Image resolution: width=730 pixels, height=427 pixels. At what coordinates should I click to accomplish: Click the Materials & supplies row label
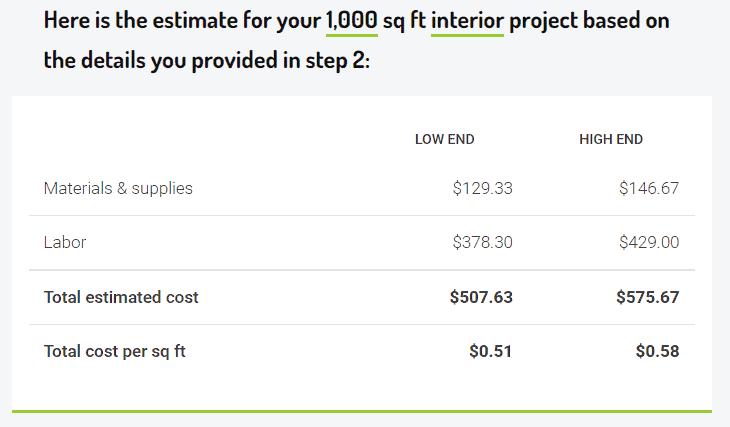tap(118, 188)
